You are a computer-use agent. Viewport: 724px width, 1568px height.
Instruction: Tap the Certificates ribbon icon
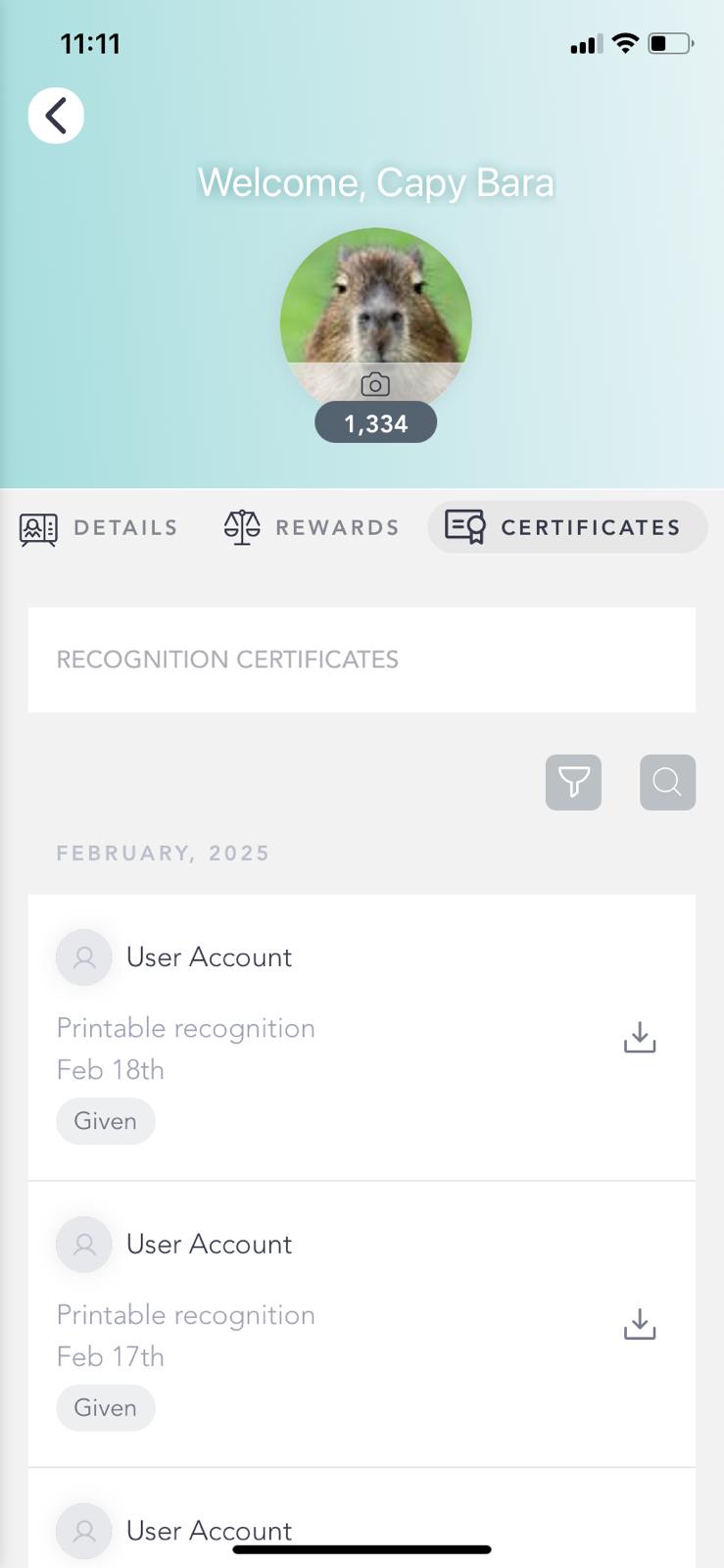(465, 527)
